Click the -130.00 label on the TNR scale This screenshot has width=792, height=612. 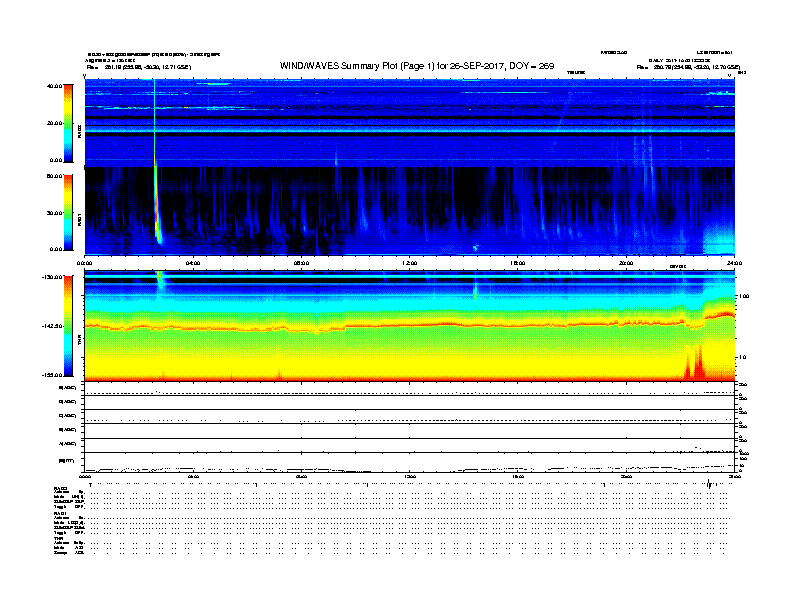click(x=53, y=277)
